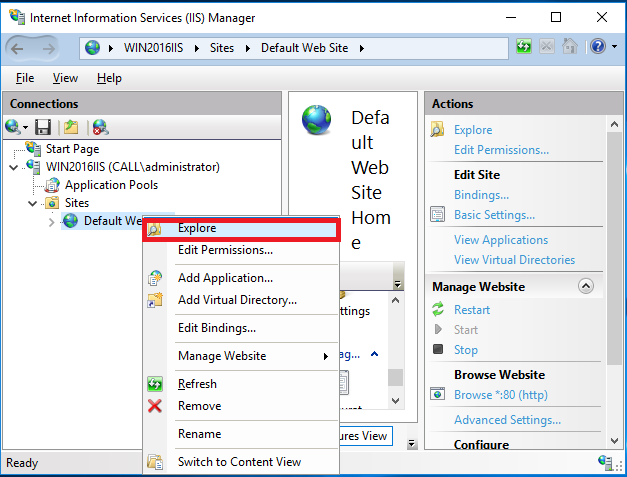Choose Rename in context menu
This screenshot has width=627, height=477.
[x=241, y=434]
